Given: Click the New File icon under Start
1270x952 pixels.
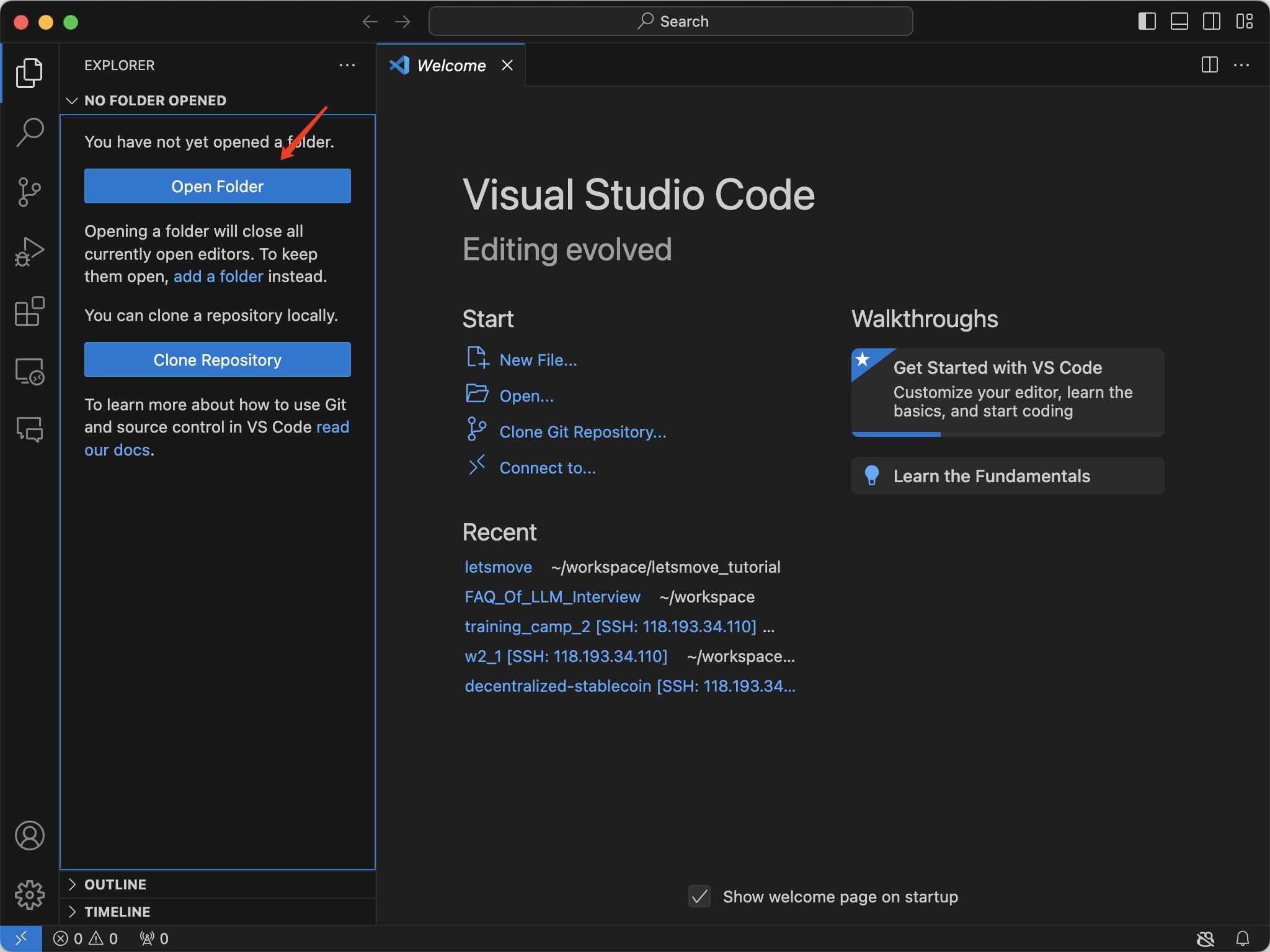Looking at the screenshot, I should point(477,358).
